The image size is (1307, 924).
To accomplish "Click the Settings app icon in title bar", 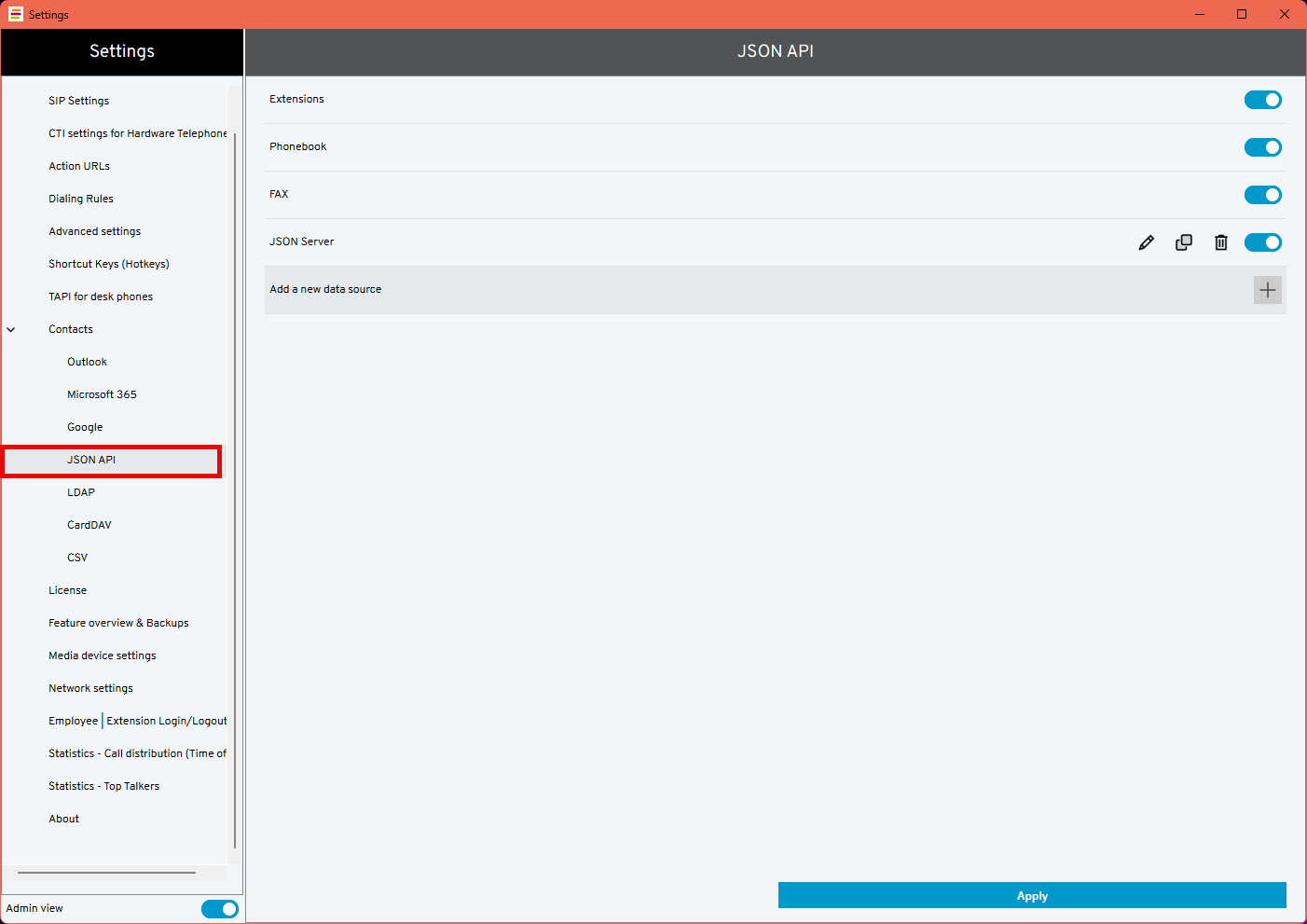I will (15, 14).
